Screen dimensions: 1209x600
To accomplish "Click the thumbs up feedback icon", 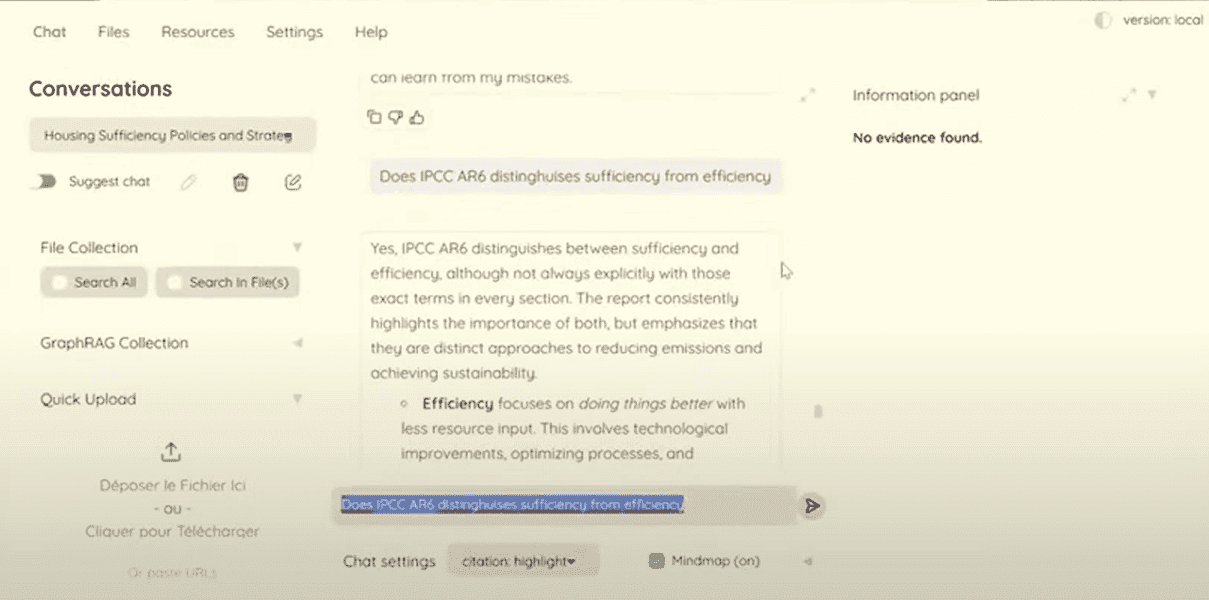I will pos(417,117).
